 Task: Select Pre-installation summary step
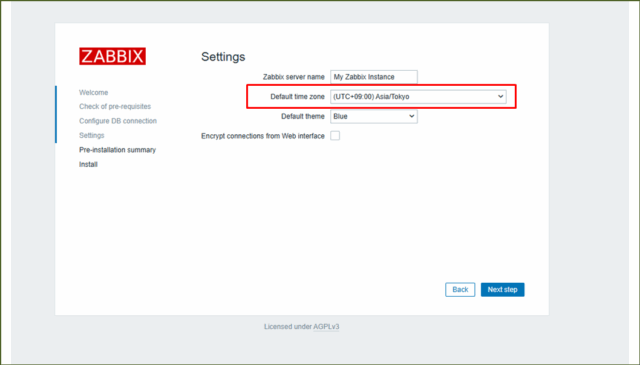[118, 150]
